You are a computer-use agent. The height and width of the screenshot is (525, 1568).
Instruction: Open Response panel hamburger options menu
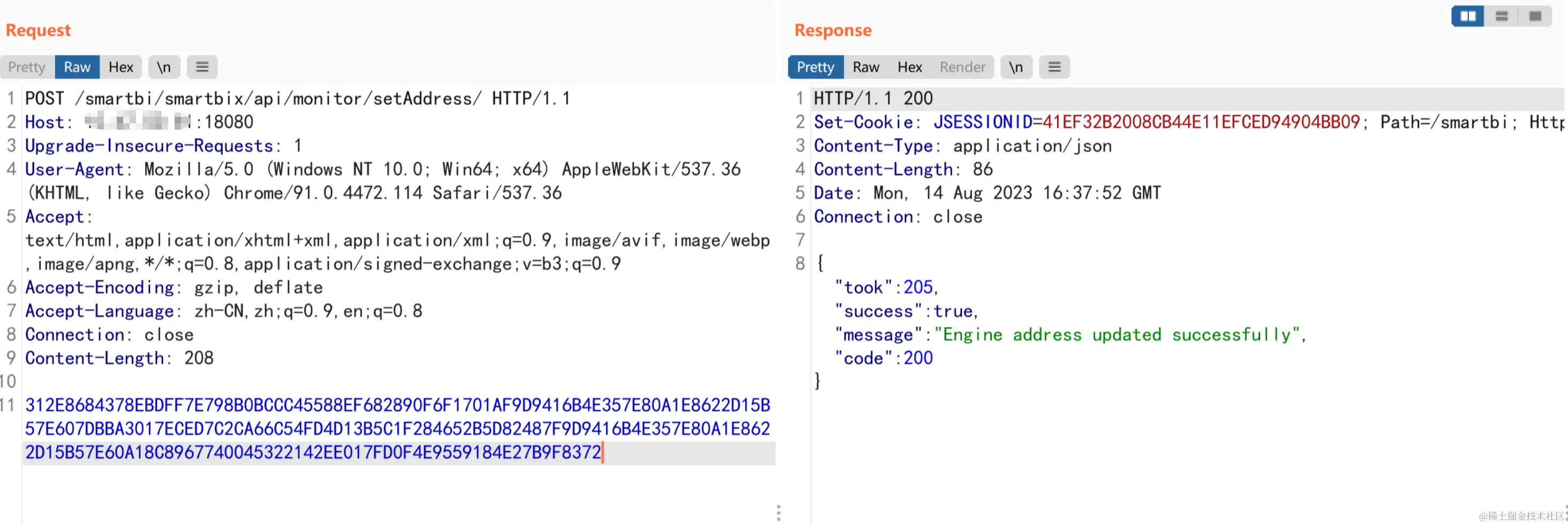[x=1054, y=67]
